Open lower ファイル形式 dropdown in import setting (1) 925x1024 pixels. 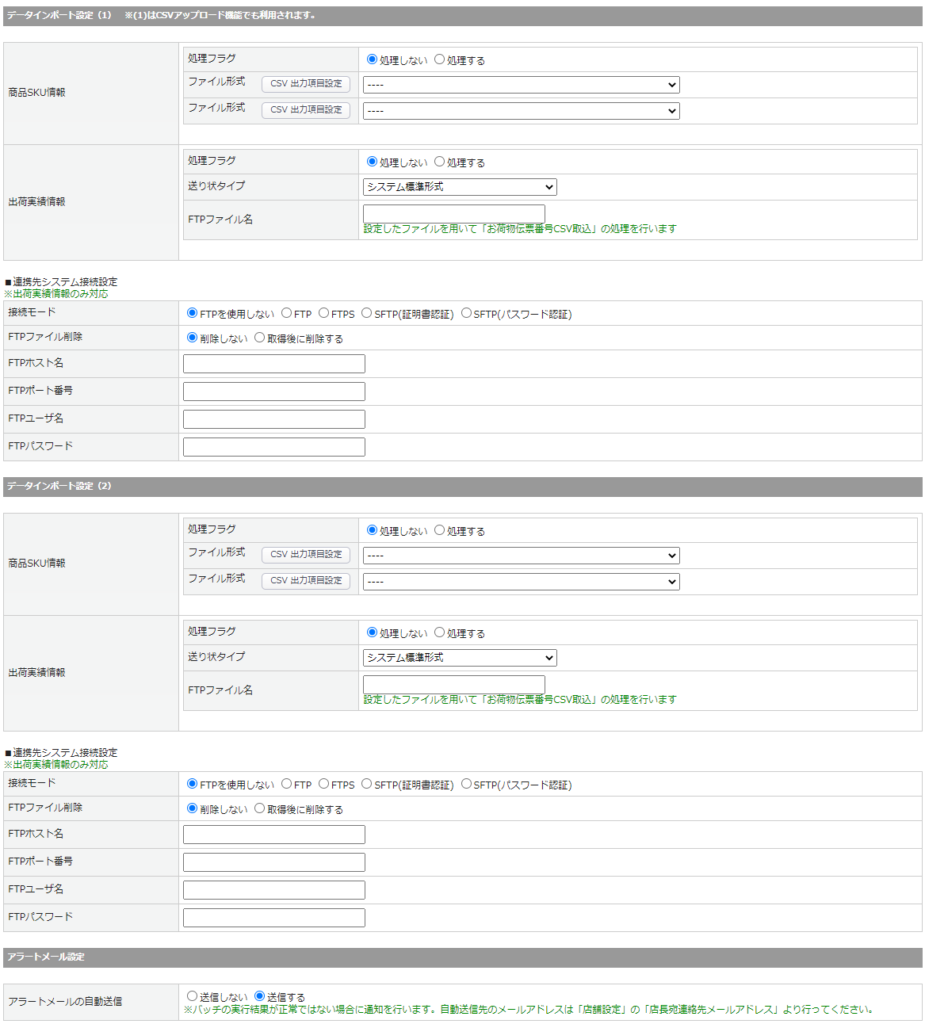pos(521,111)
